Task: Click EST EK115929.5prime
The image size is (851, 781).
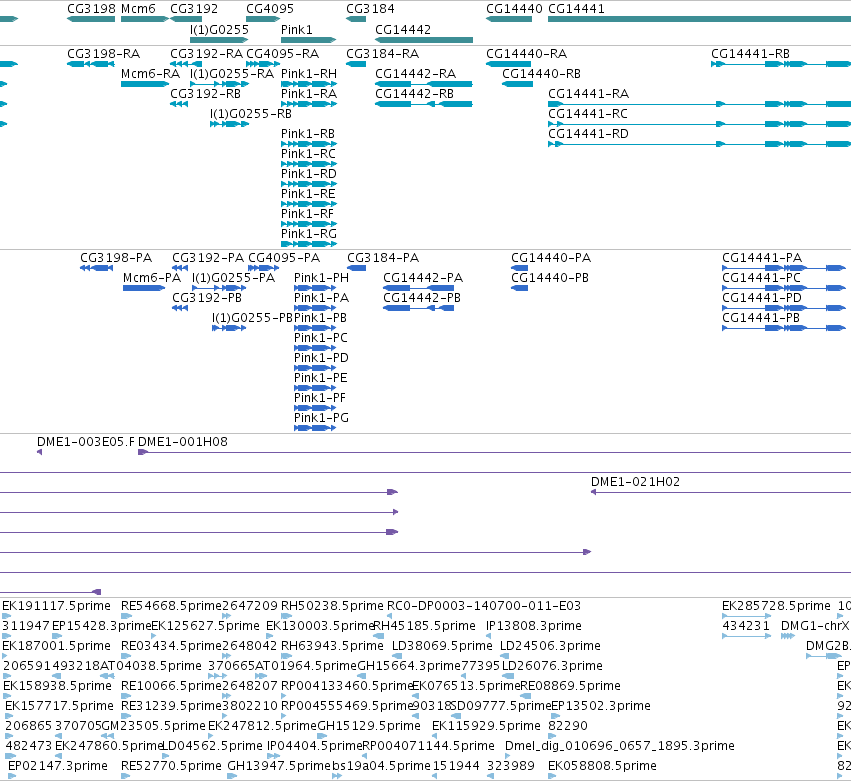Action: [486, 726]
